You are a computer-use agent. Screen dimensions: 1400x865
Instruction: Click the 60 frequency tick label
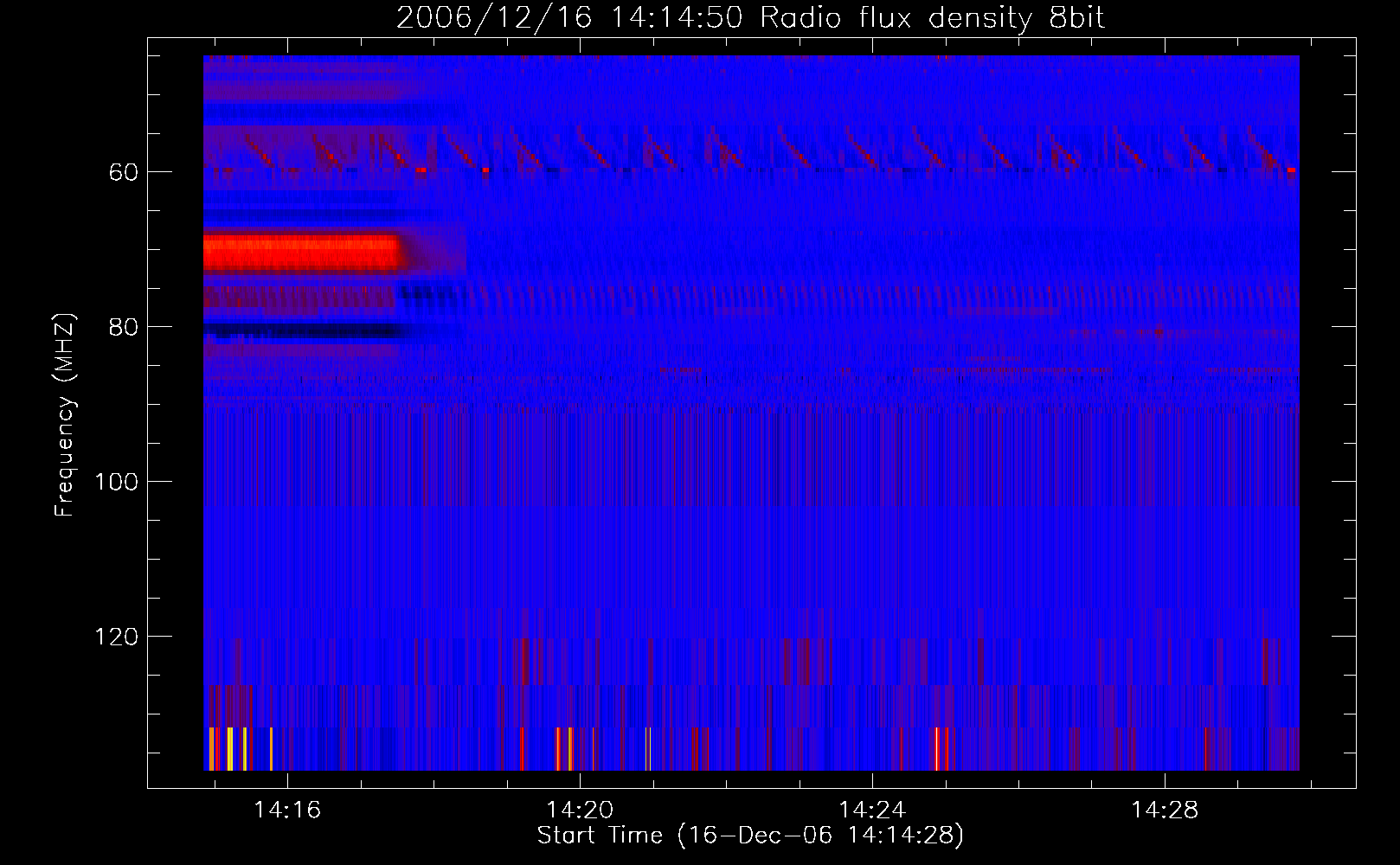pos(123,172)
